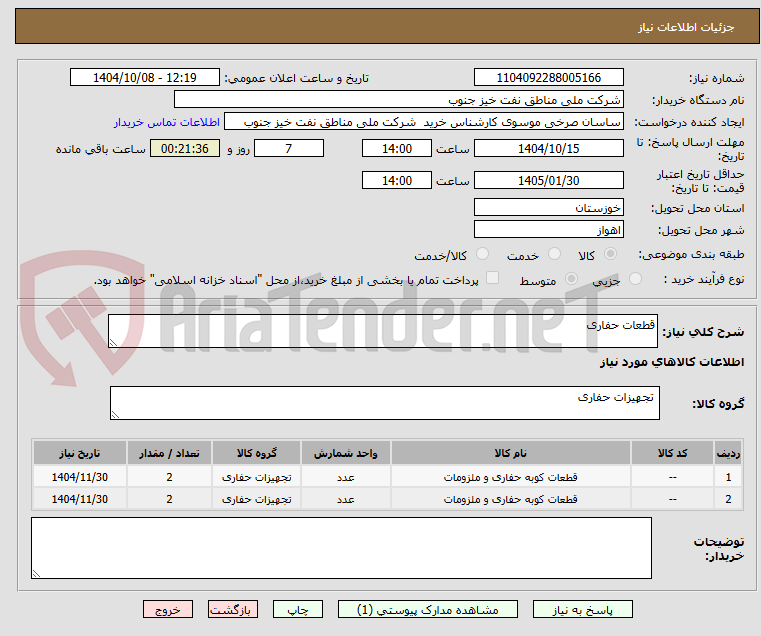
Task: Open اطلاعات تماس خریدار link
Action: pos(167,122)
